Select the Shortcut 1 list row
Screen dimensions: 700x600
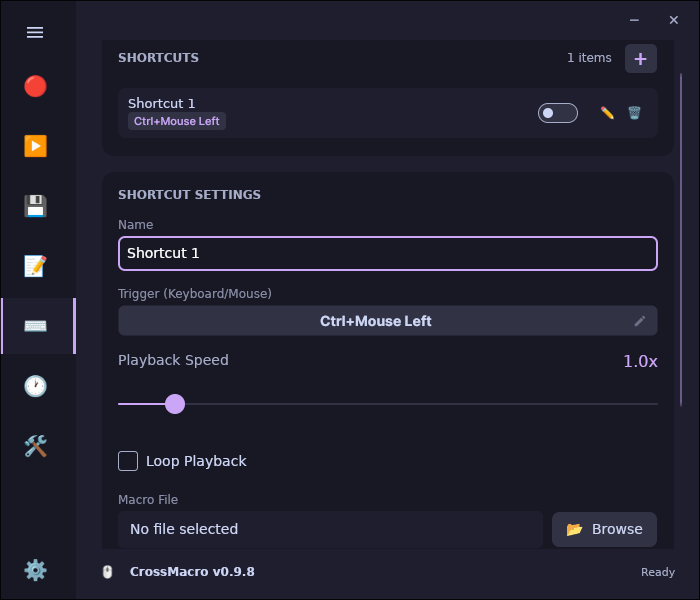(x=388, y=113)
